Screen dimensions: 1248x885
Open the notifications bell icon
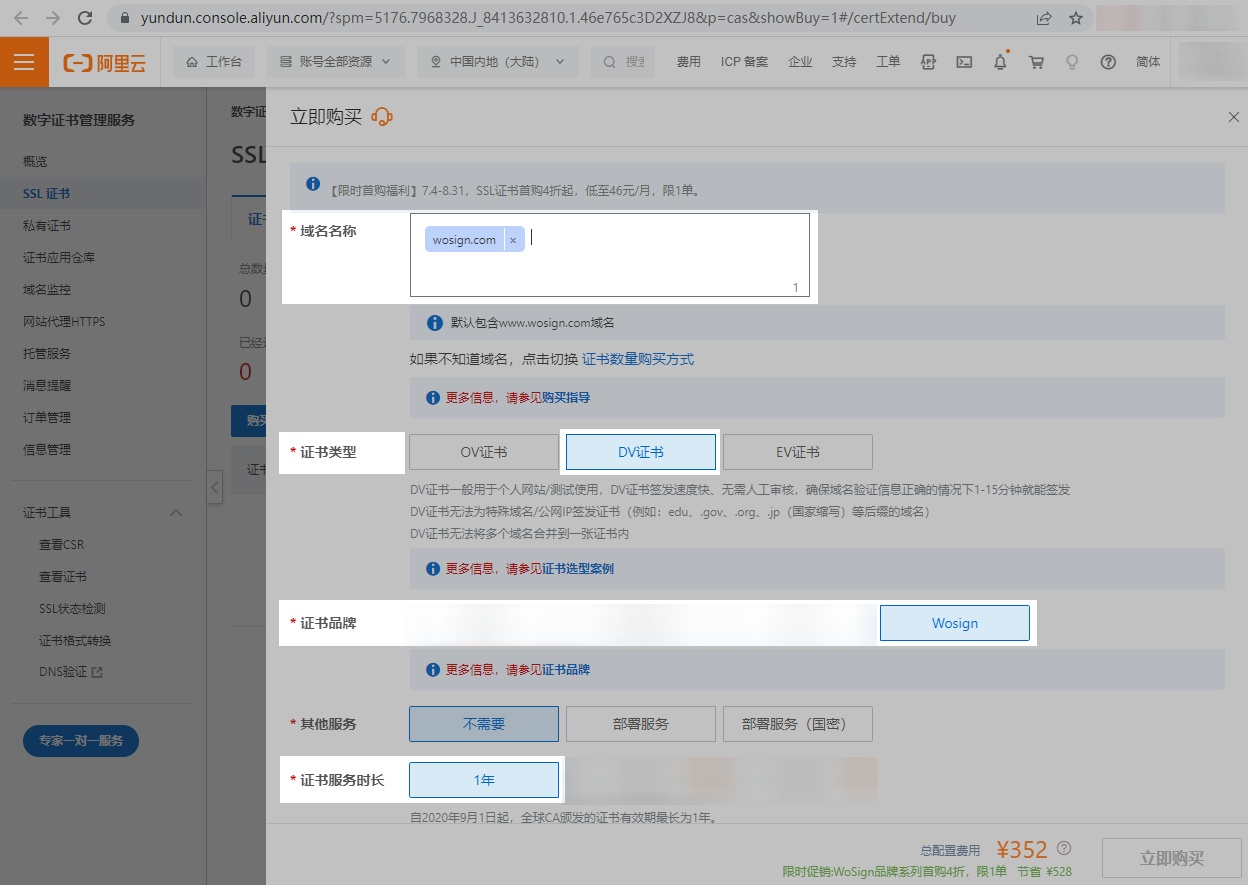tap(1000, 61)
